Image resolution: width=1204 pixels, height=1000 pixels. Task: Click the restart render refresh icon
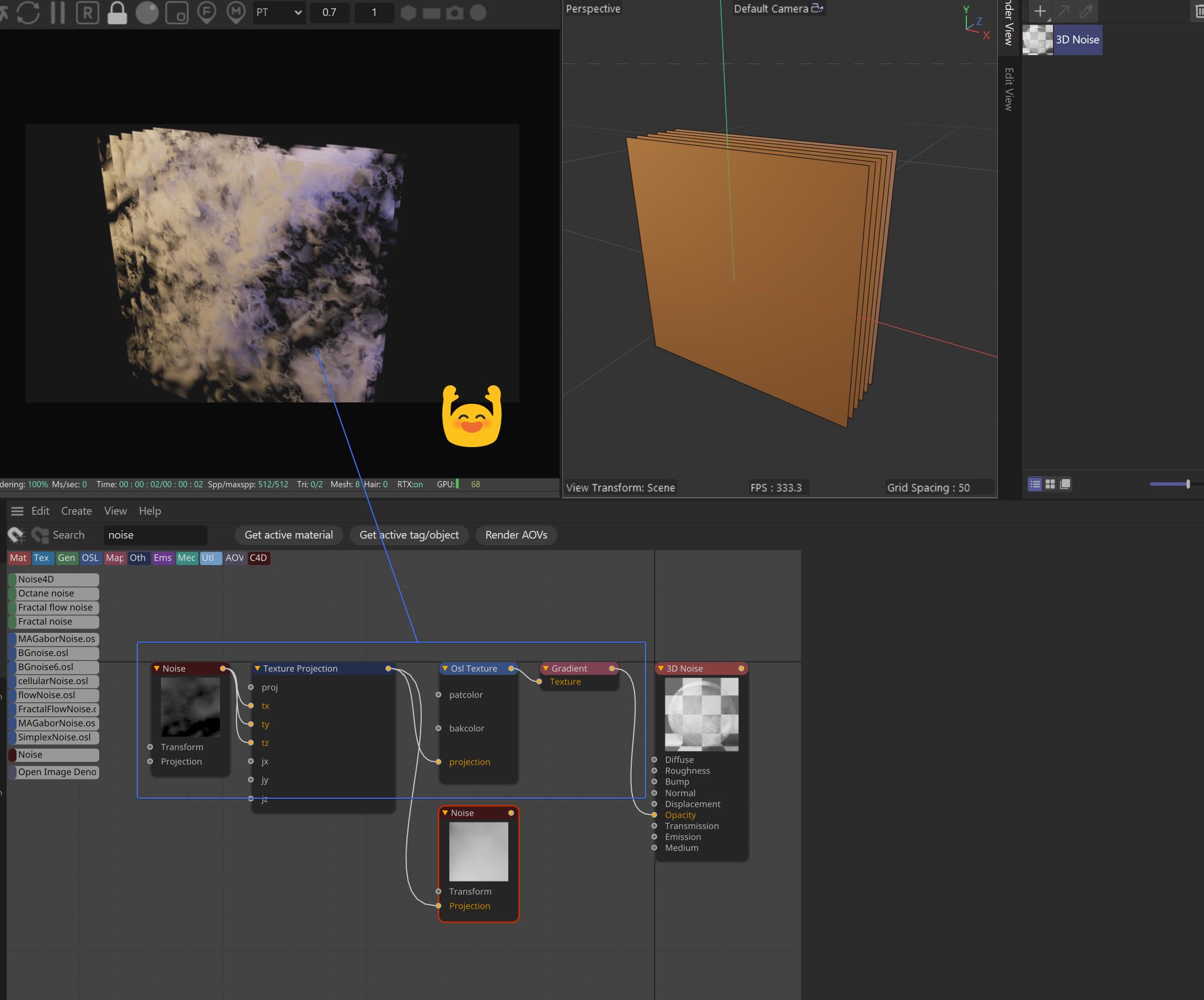pos(28,12)
